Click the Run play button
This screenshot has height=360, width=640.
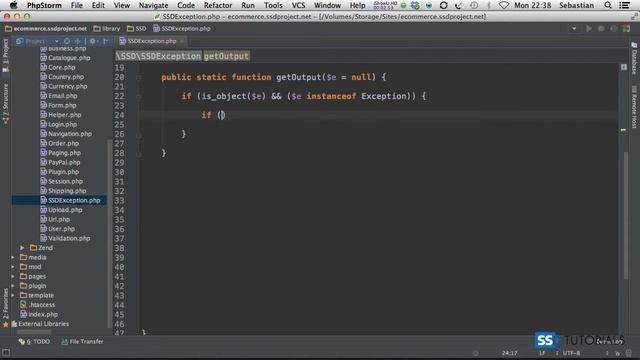[589, 29]
